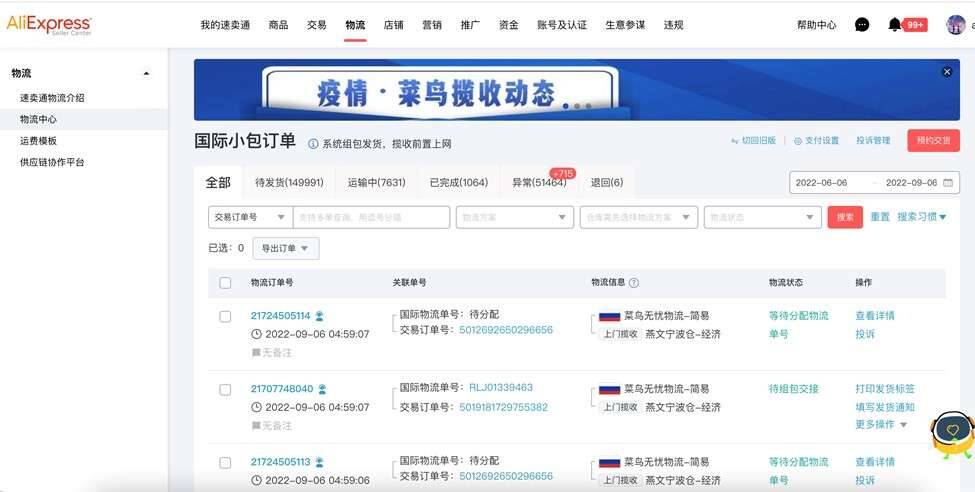Open 支付设置 settings link

pyautogui.click(x=816, y=141)
